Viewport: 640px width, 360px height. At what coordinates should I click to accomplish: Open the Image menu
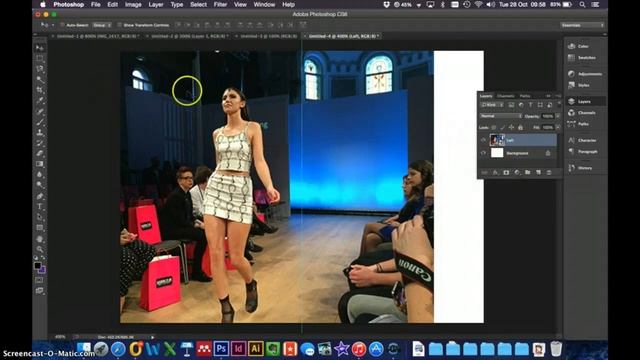click(x=133, y=4)
